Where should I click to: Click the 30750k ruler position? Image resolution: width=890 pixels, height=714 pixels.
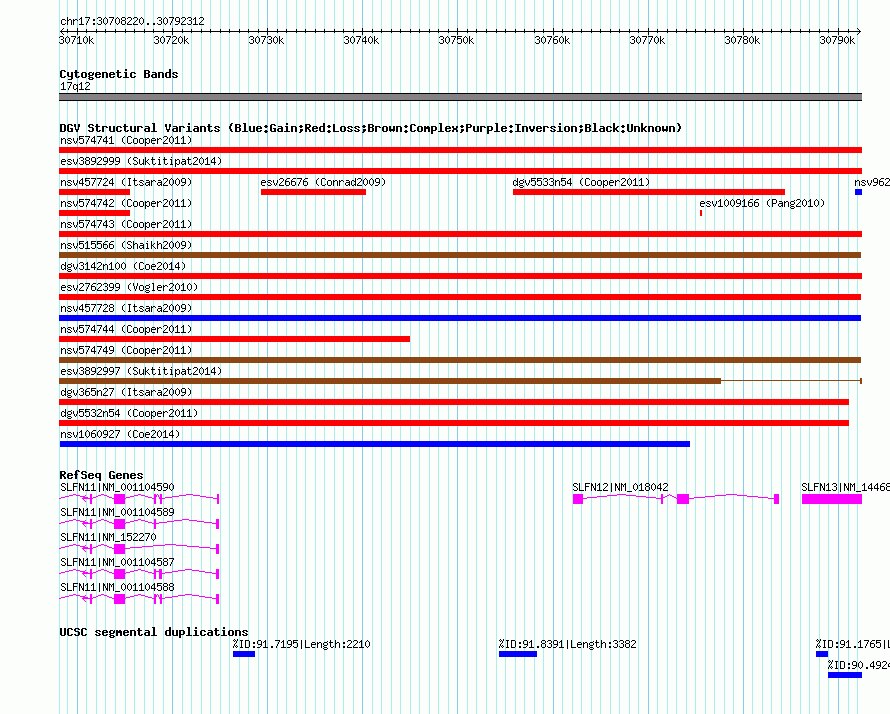point(456,40)
